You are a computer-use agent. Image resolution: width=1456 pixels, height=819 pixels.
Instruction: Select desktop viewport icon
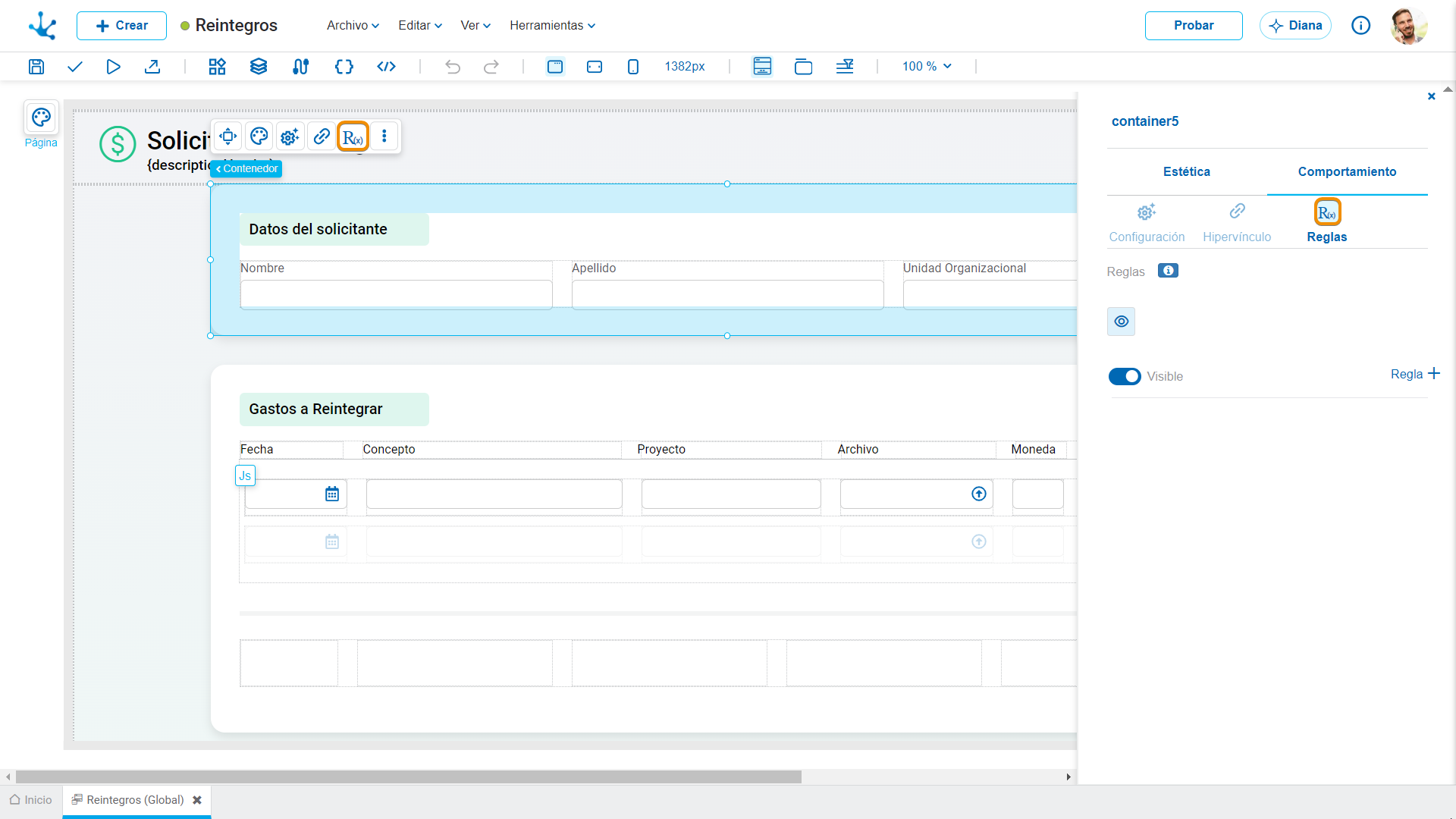click(x=555, y=67)
